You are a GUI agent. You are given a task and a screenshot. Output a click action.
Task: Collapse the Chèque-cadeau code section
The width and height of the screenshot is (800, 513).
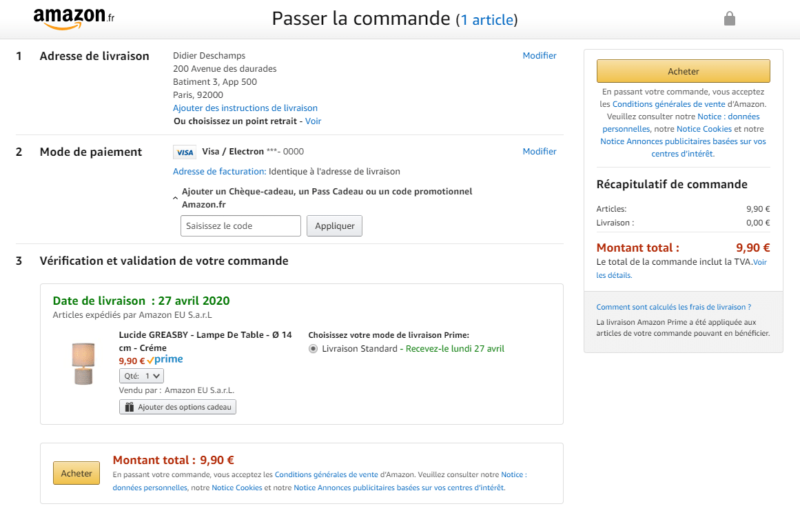point(176,198)
